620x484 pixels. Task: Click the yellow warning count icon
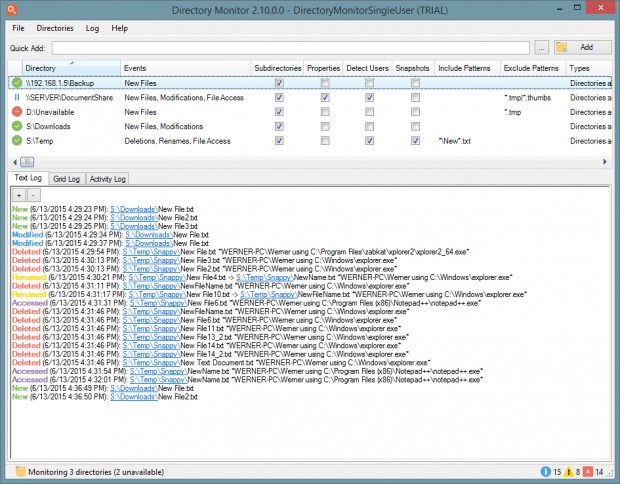click(x=569, y=471)
